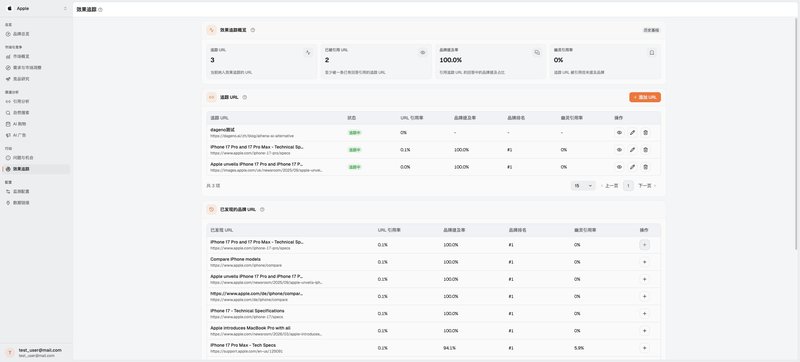Click the Apple logo in the sidebar header
Image resolution: width=800 pixels, height=362 pixels.
(10, 9)
